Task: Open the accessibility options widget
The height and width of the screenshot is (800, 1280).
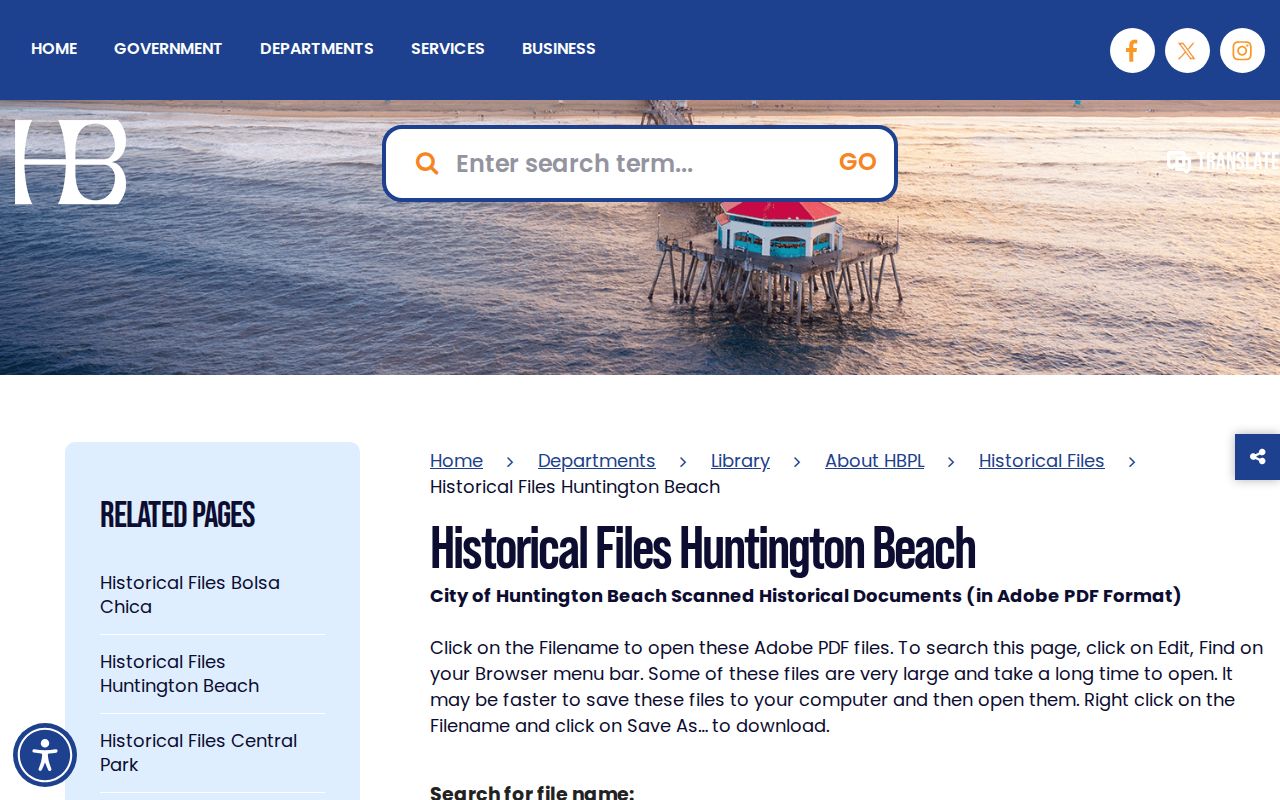Action: click(45, 755)
